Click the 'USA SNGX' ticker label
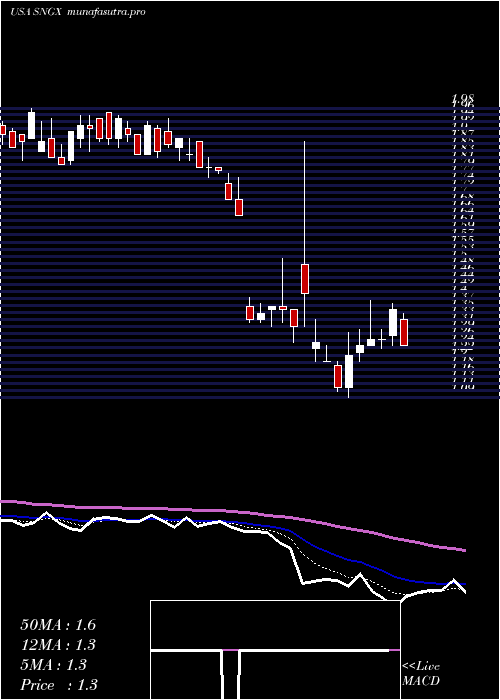Viewport: 500px width, 700px height. (38, 12)
